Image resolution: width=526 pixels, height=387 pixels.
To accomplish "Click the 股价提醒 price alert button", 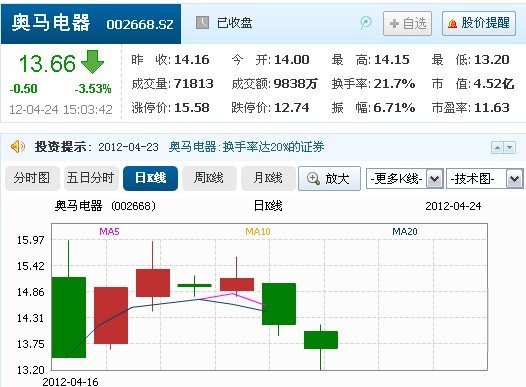I will 479,23.
